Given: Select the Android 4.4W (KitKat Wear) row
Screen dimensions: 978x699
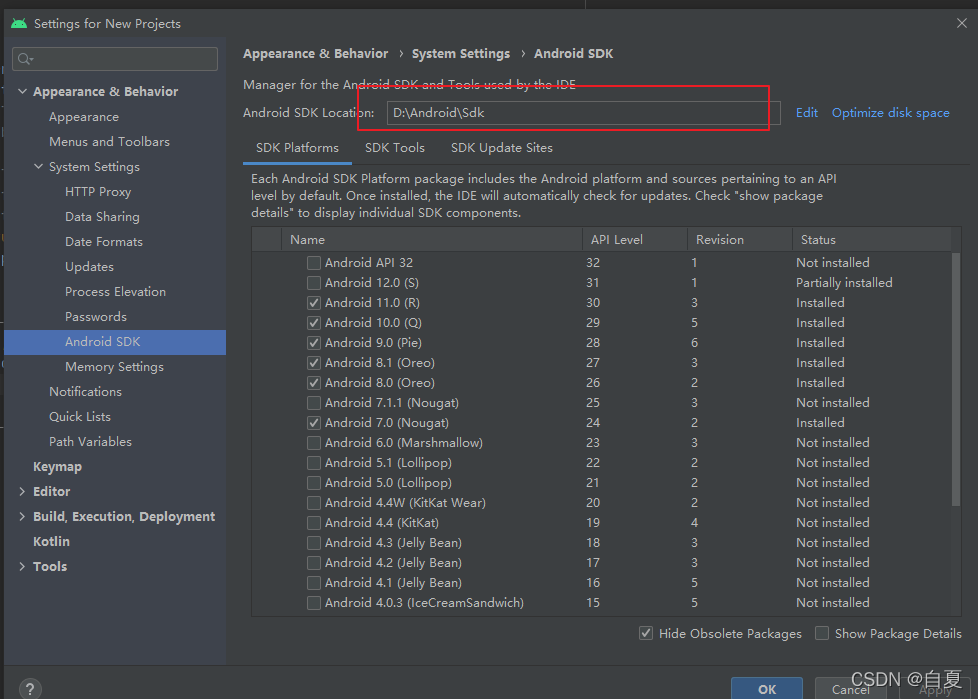Looking at the screenshot, I should [x=602, y=503].
